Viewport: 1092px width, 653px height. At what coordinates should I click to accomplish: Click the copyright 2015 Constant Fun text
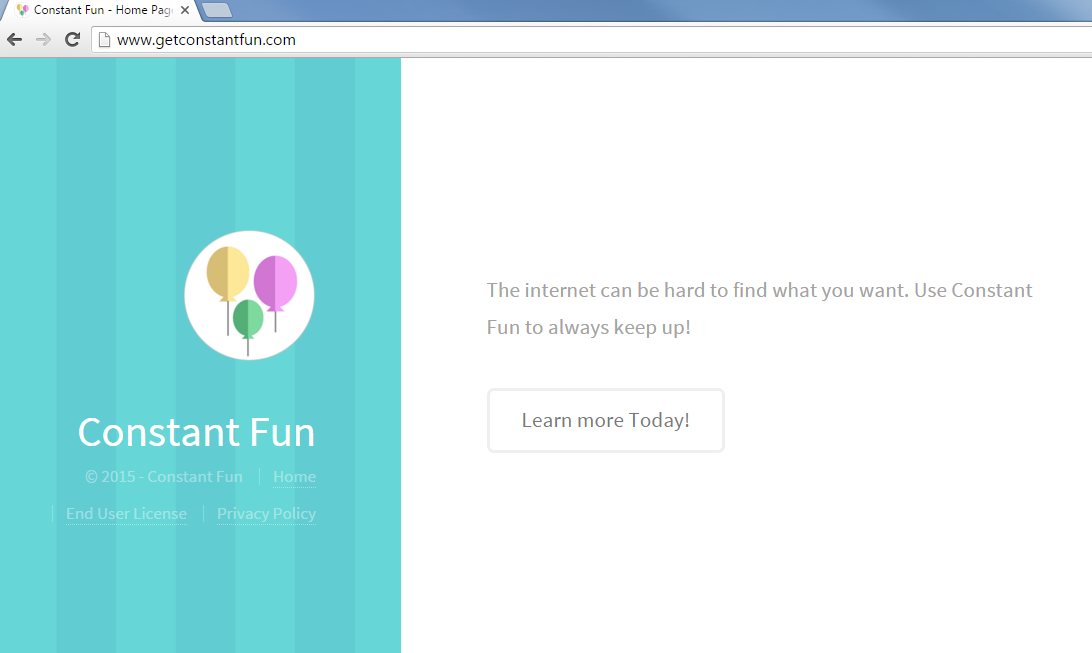point(163,477)
